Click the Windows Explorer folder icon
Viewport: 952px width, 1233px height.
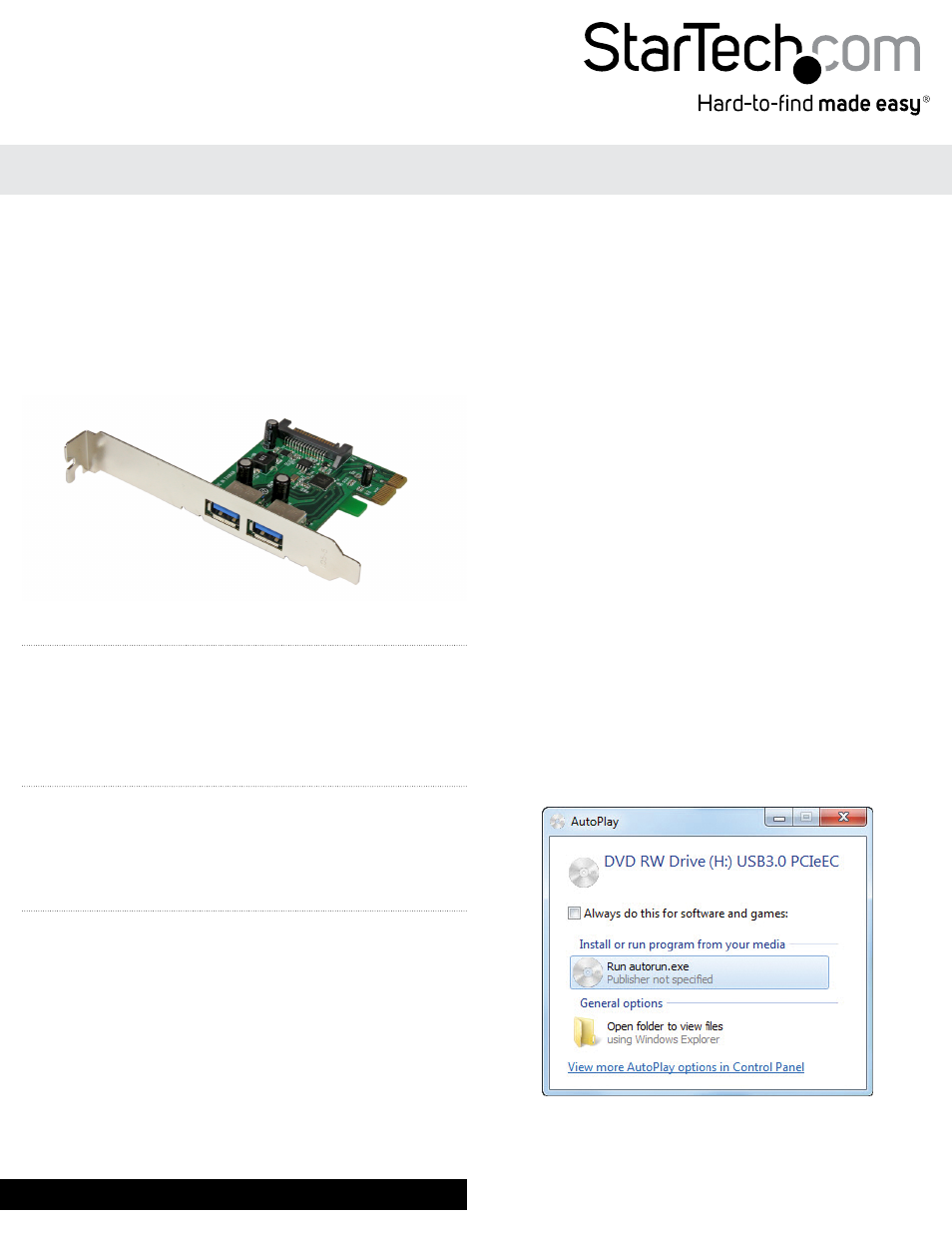(586, 1032)
